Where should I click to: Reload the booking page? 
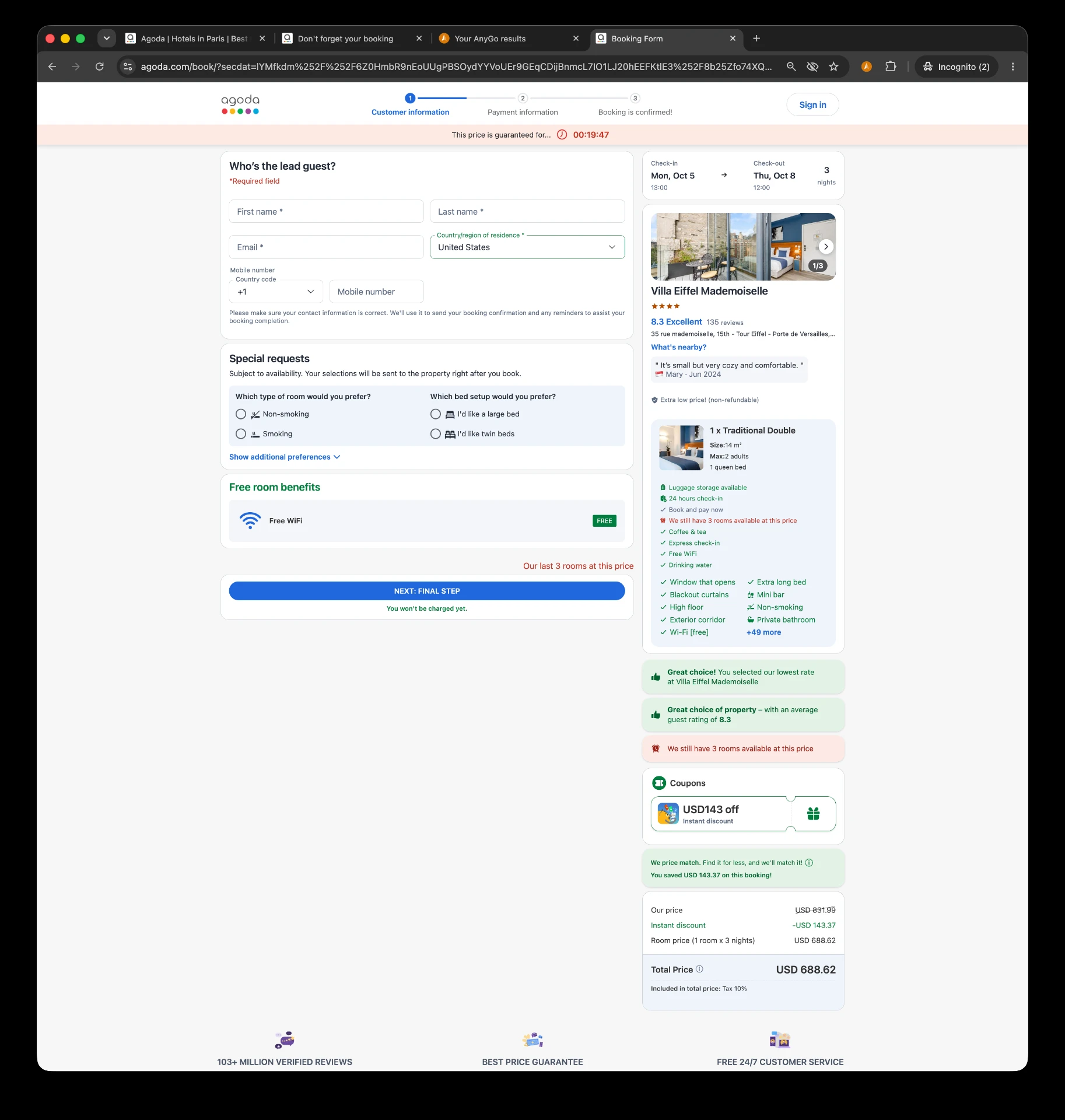pos(100,66)
